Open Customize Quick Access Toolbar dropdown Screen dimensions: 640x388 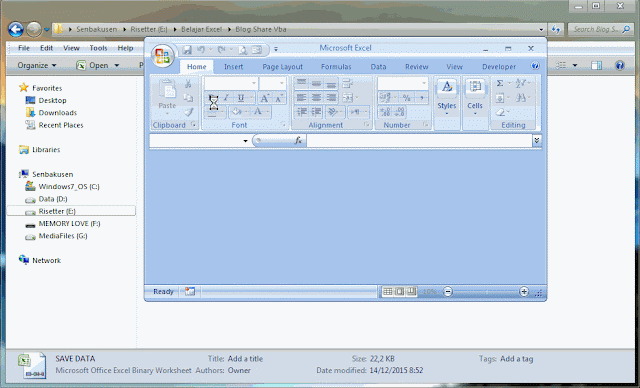276,49
